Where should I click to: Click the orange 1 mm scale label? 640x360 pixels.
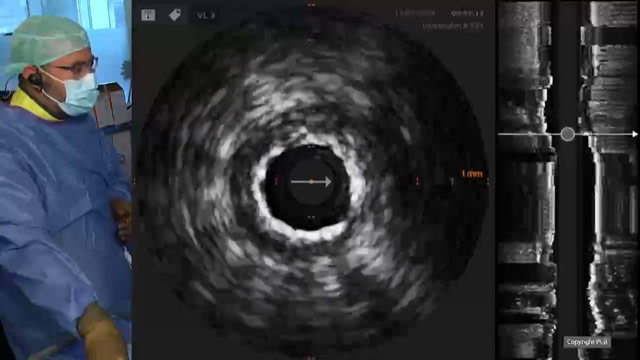tap(472, 174)
